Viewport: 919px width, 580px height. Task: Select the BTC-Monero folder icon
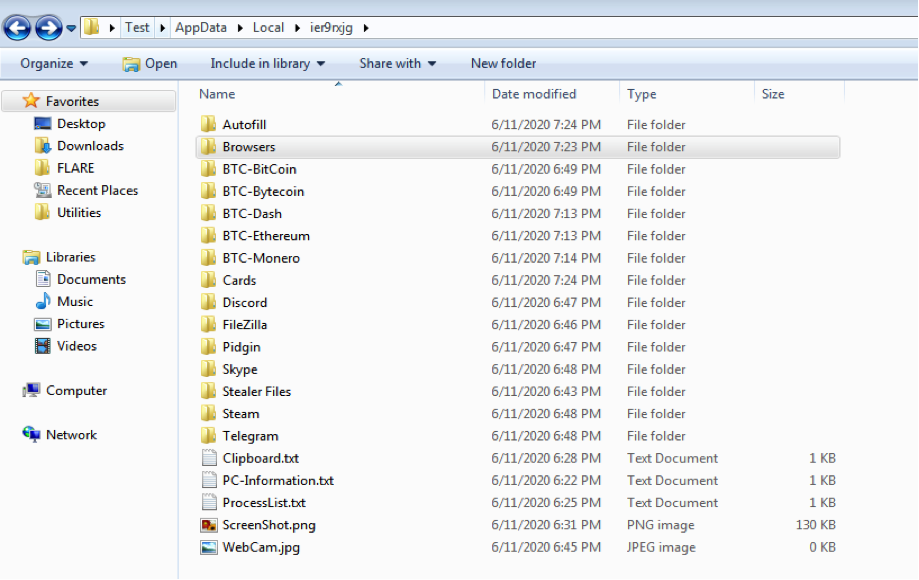(x=208, y=258)
